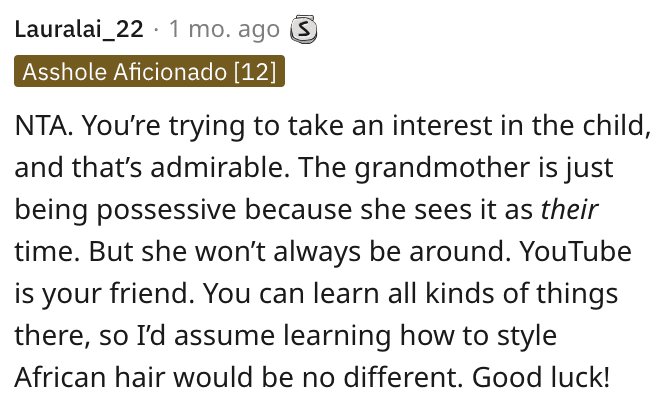Click the word 'possessive' in the comment

pyautogui.click(x=167, y=210)
